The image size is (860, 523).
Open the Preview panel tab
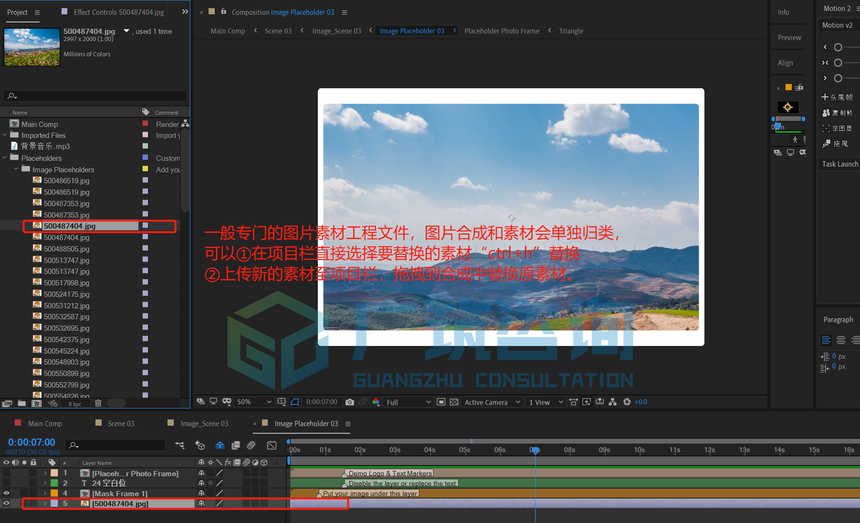[x=789, y=37]
